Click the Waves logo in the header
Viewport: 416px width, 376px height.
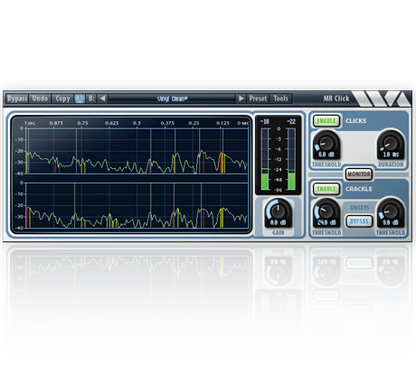coord(382,99)
